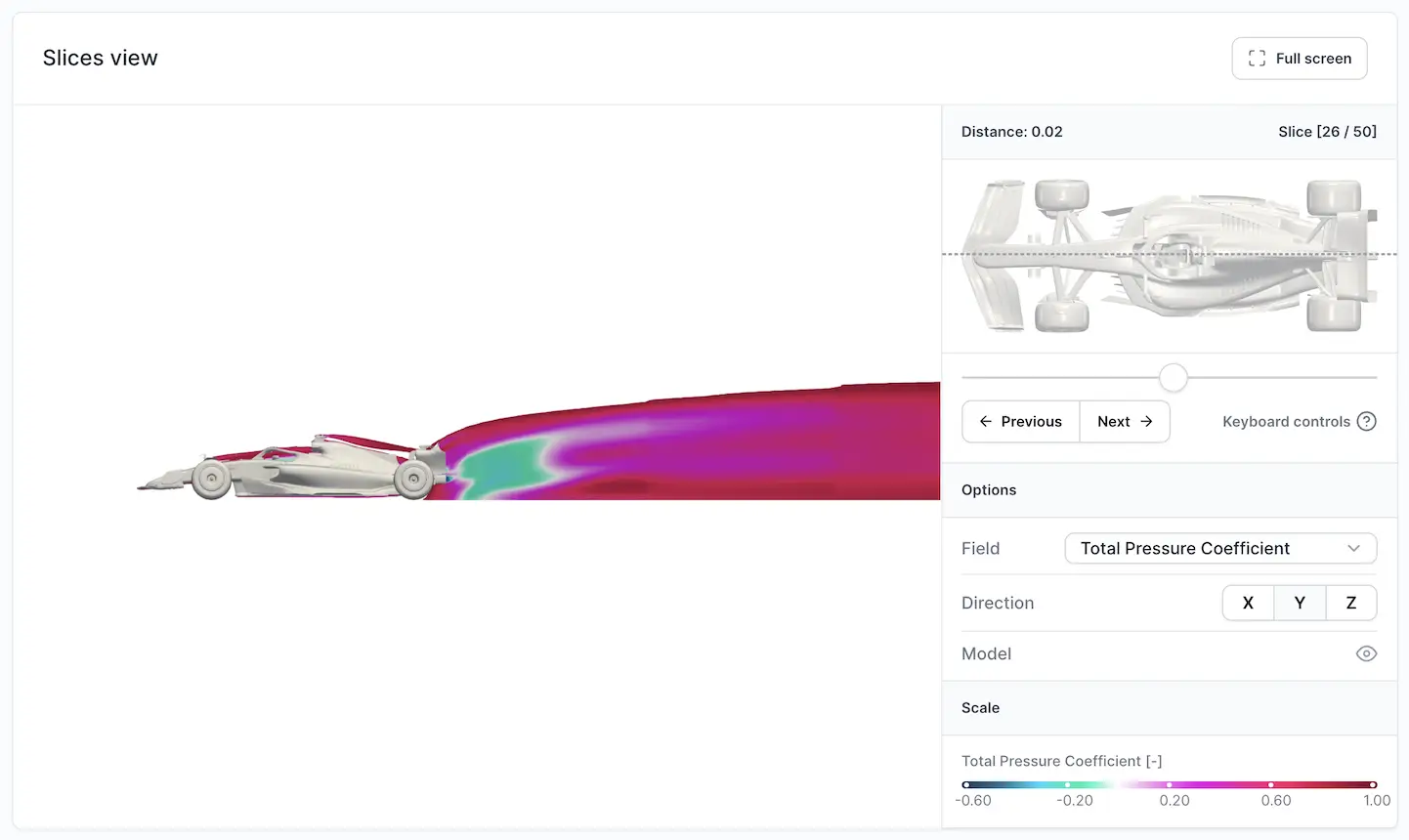Select the X slice direction

pos(1248,604)
